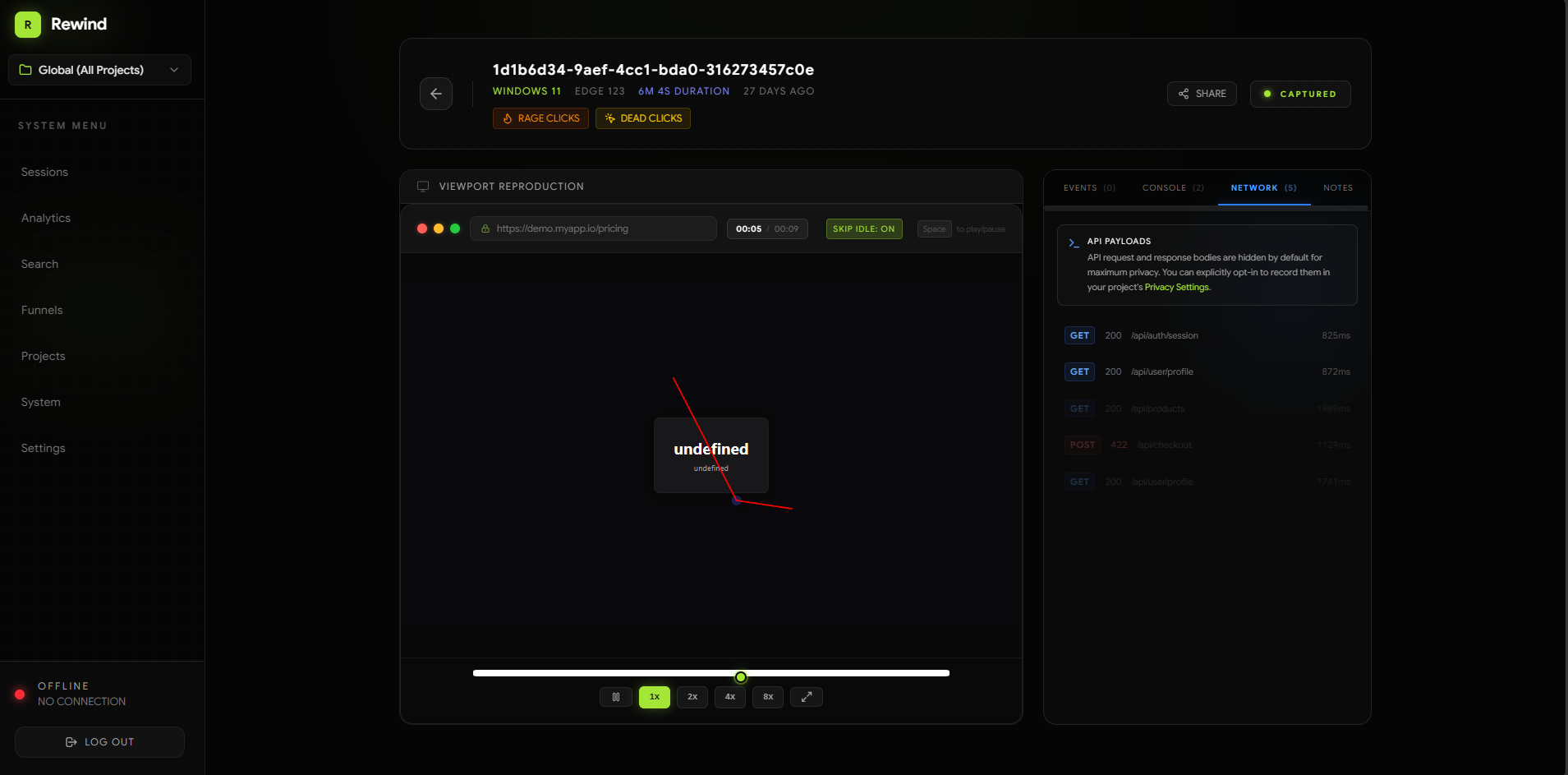Select the Rage Clicks tag
Viewport: 1568px width, 775px height.
[540, 118]
